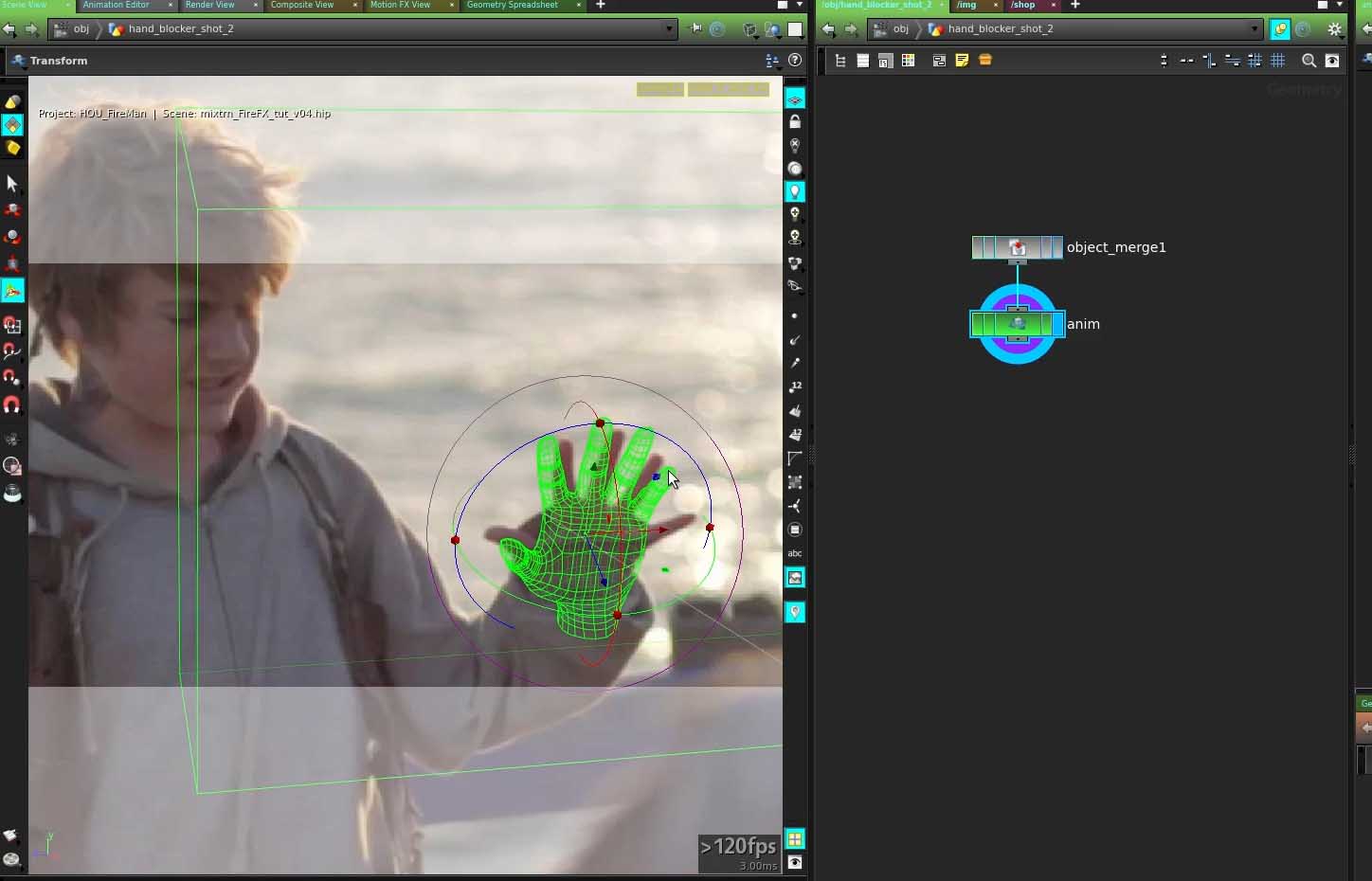This screenshot has height=881, width=1372.
Task: Add a new pane tab beside /shop
Action: point(1075,5)
